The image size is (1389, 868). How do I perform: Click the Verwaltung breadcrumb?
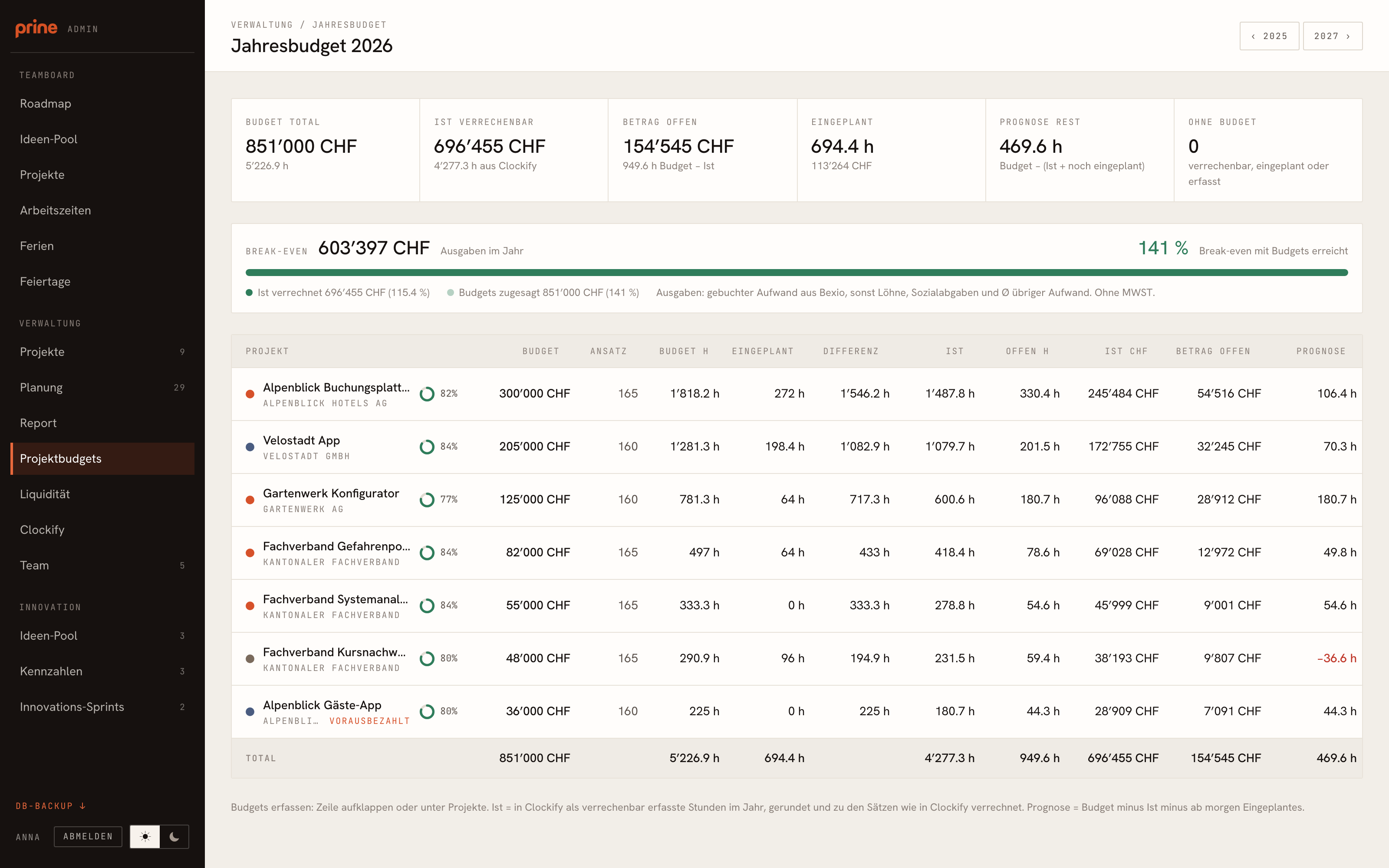[262, 25]
